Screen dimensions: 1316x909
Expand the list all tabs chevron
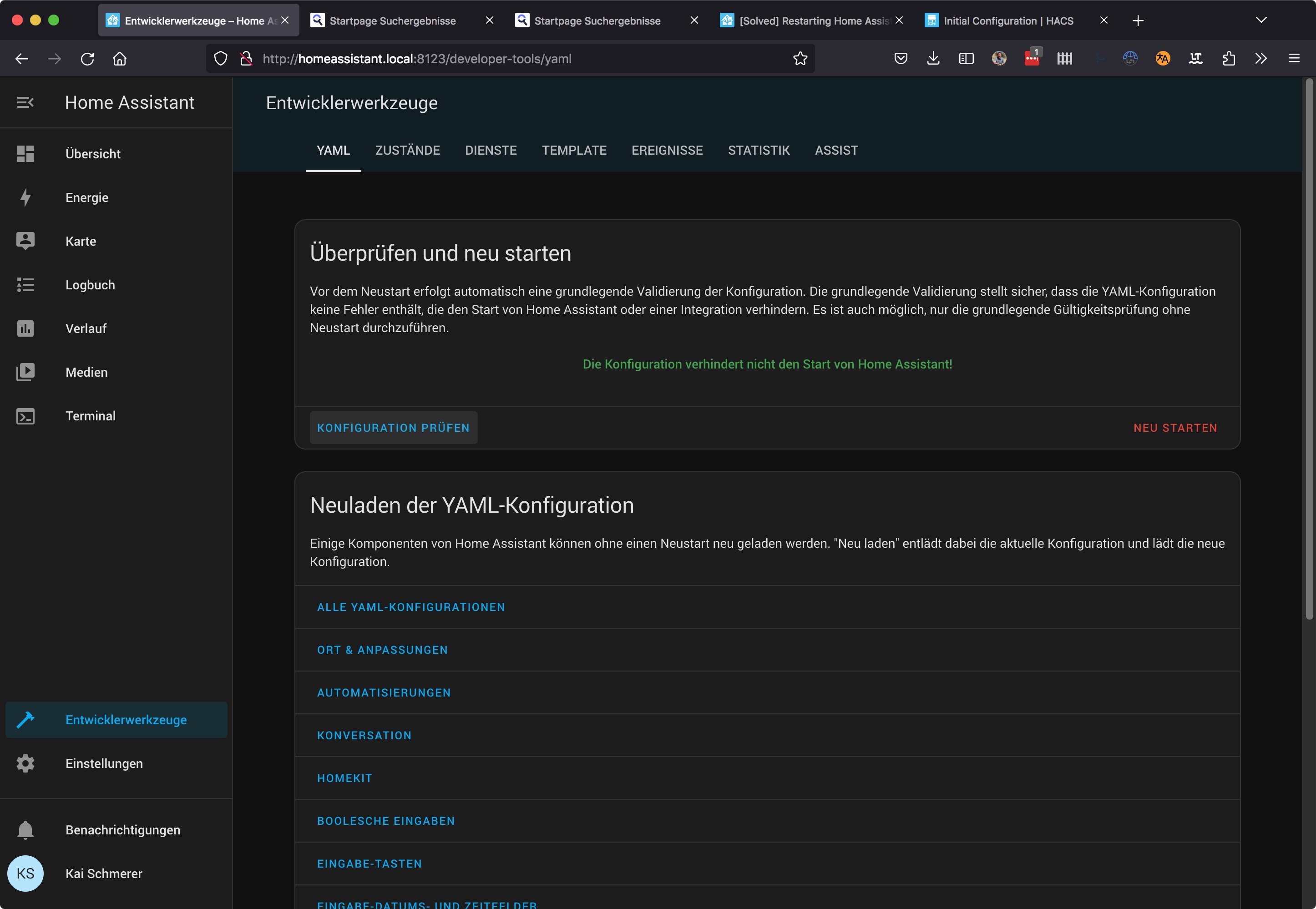coord(1261,20)
